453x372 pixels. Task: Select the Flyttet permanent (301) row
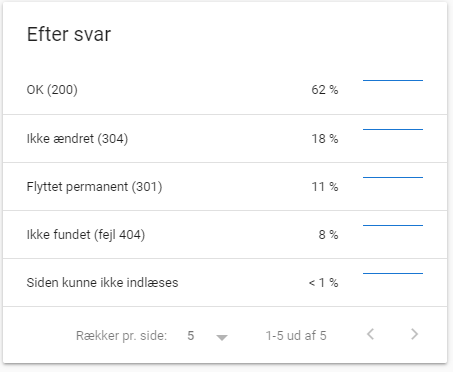(x=225, y=187)
